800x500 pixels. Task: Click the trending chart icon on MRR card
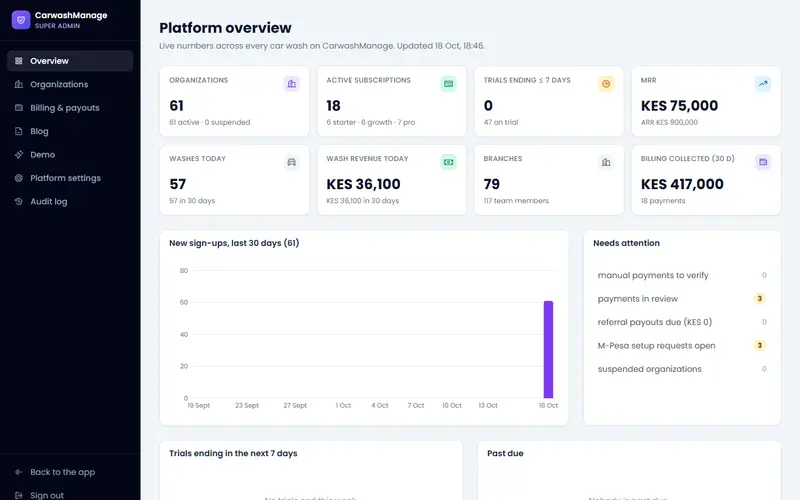coord(763,84)
